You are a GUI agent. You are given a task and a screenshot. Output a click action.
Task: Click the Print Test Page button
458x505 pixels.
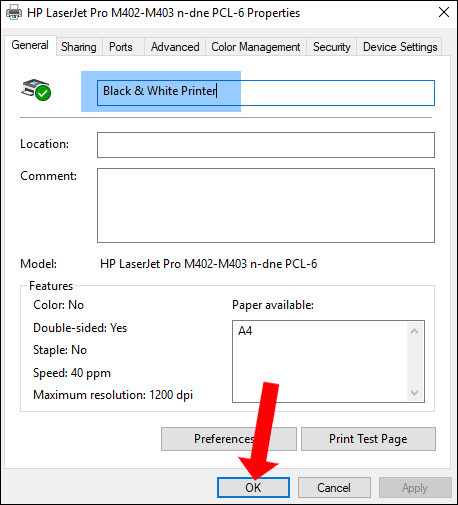[x=368, y=439]
